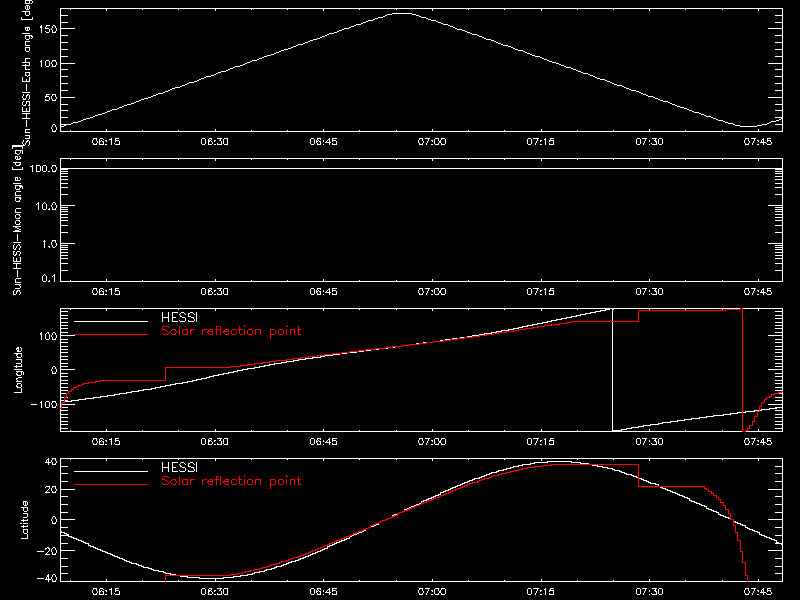Click the 40 tick on Latitude axis

point(51,462)
